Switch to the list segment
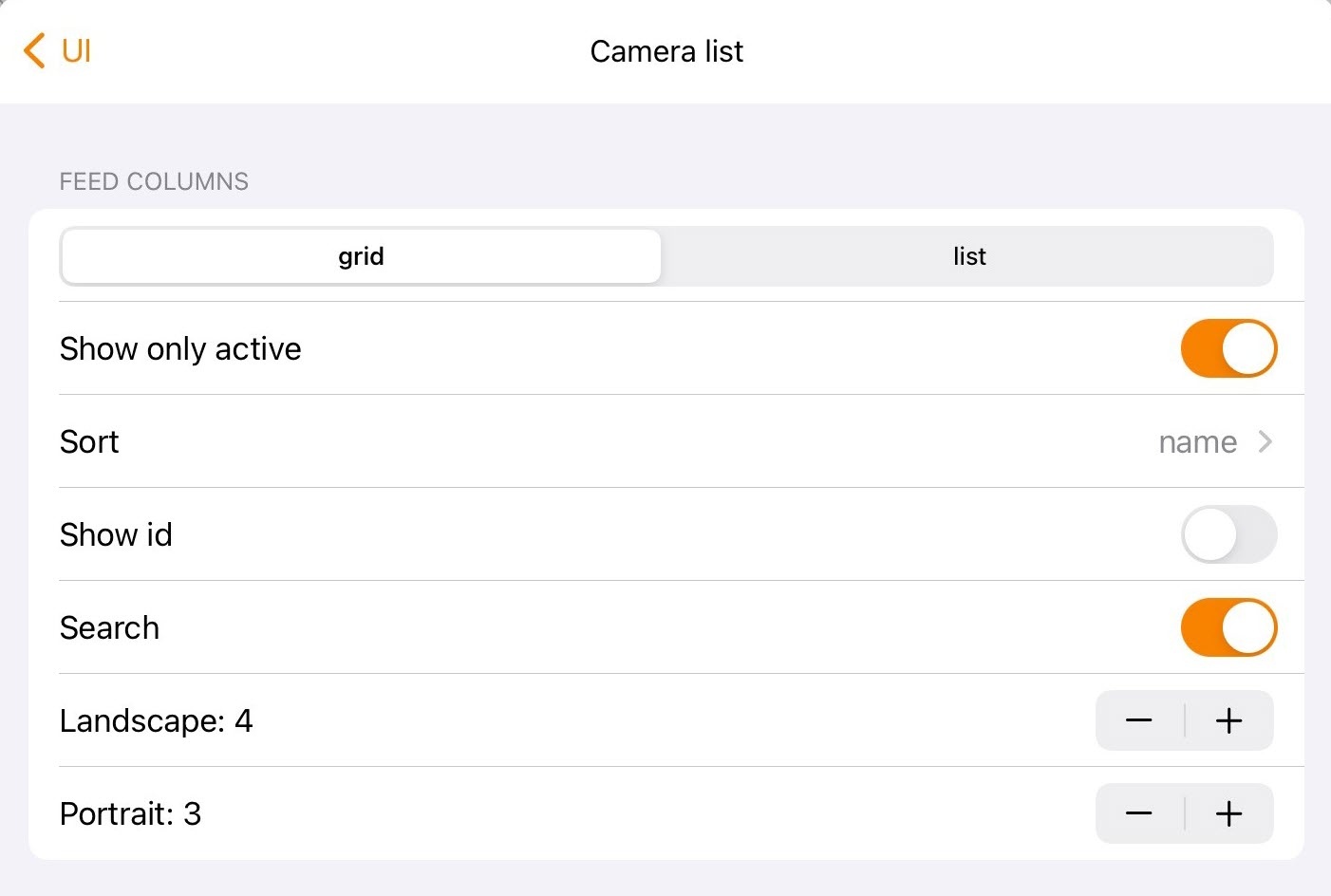1331x896 pixels. tap(968, 256)
